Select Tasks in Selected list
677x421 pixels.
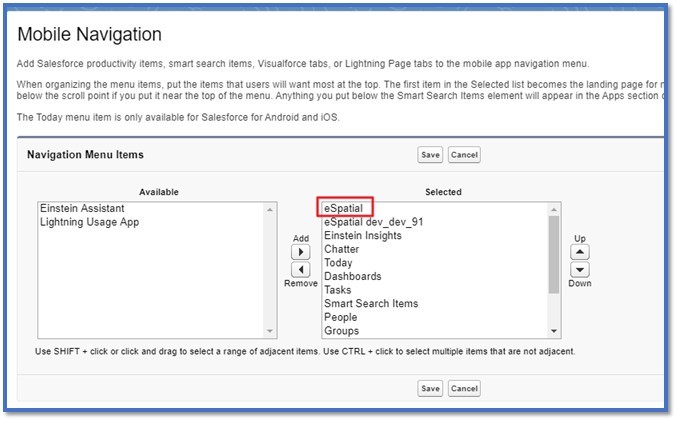[338, 290]
